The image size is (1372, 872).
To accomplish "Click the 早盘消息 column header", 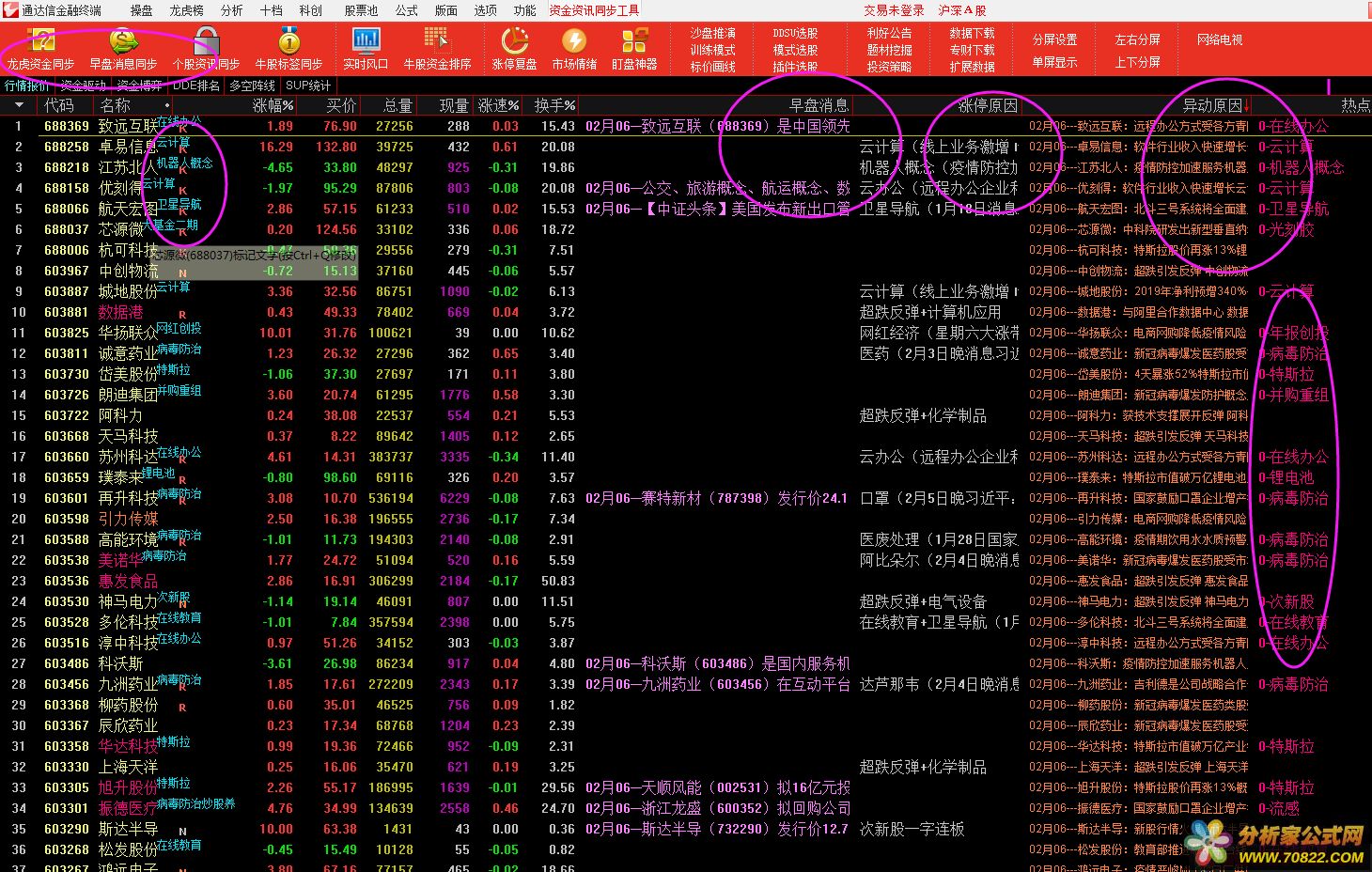I will point(819,105).
